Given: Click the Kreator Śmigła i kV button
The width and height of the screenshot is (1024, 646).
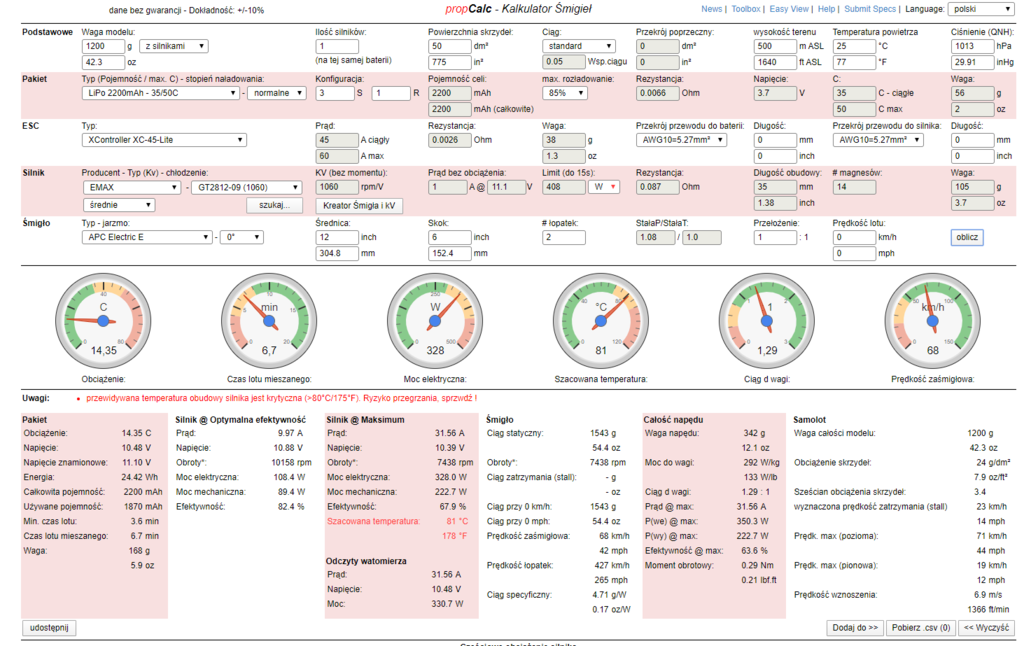Looking at the screenshot, I should (359, 205).
